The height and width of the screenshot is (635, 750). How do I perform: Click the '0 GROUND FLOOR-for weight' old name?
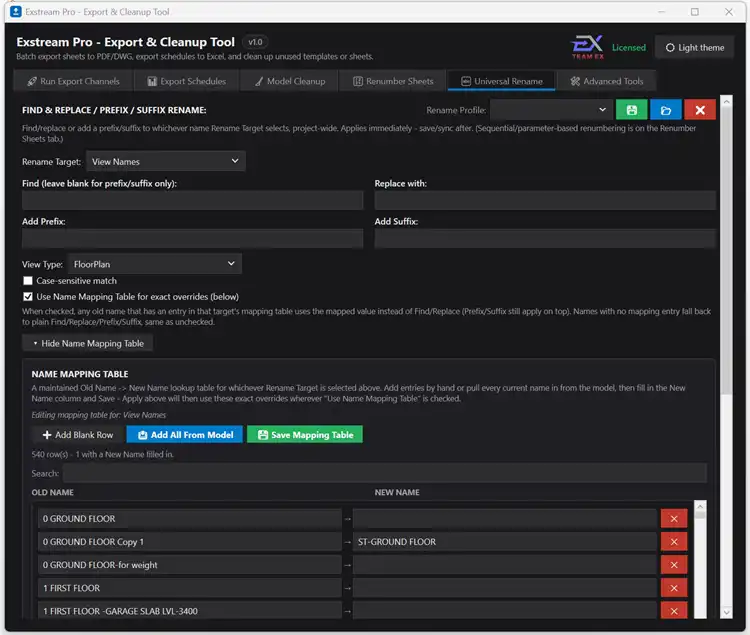click(189, 565)
